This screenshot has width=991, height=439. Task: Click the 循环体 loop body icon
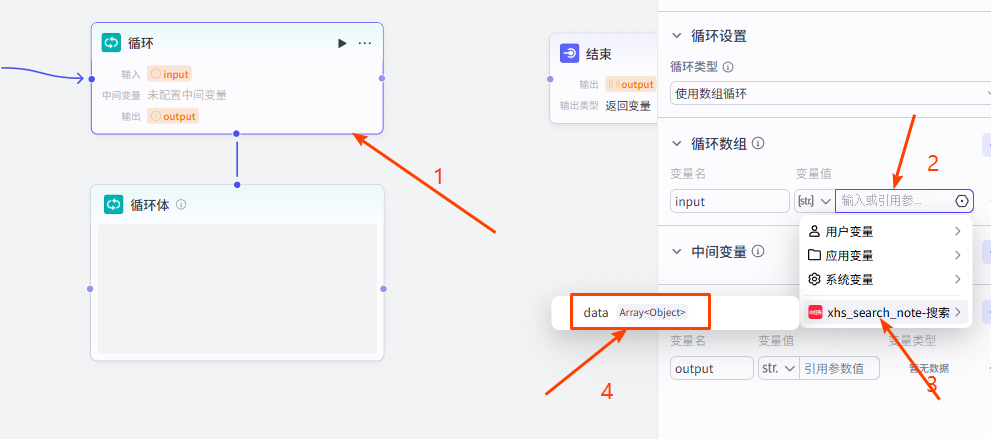114,204
